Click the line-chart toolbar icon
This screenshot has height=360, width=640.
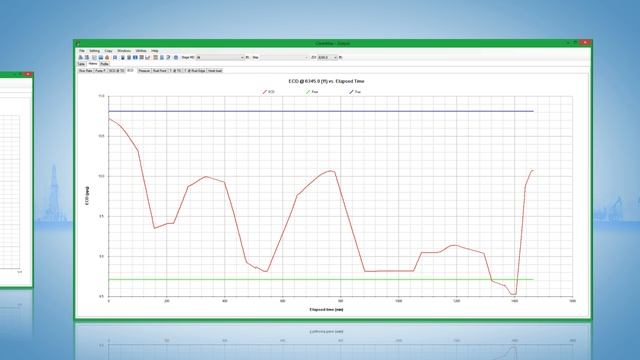coord(147,58)
